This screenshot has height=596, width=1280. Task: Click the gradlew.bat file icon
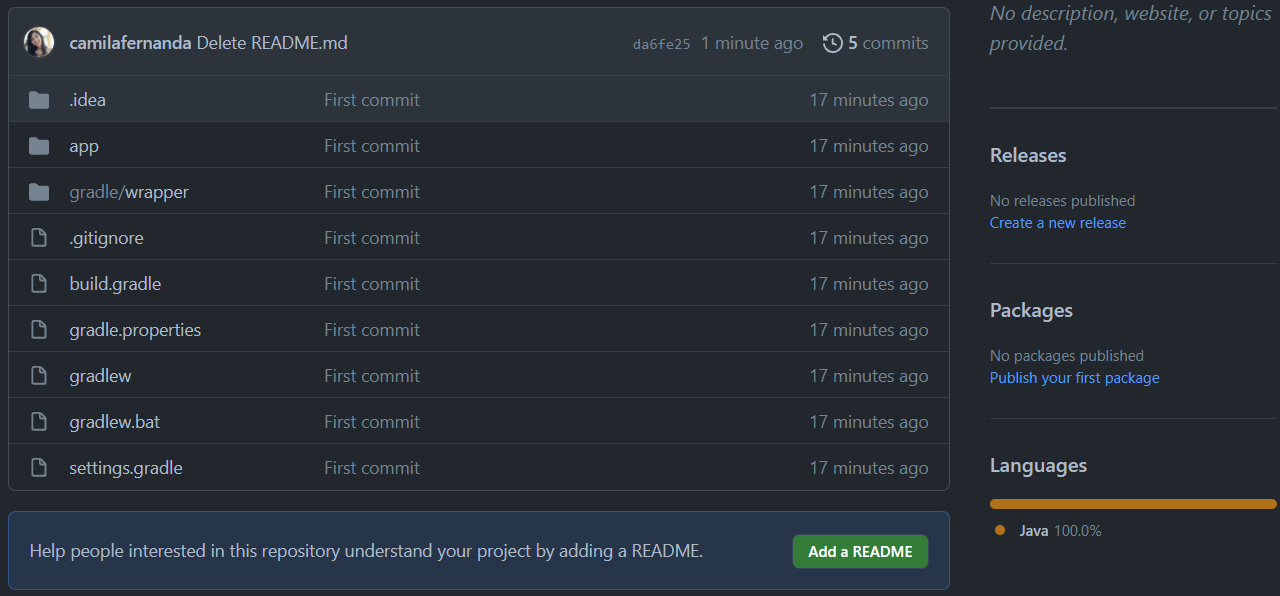[39, 422]
